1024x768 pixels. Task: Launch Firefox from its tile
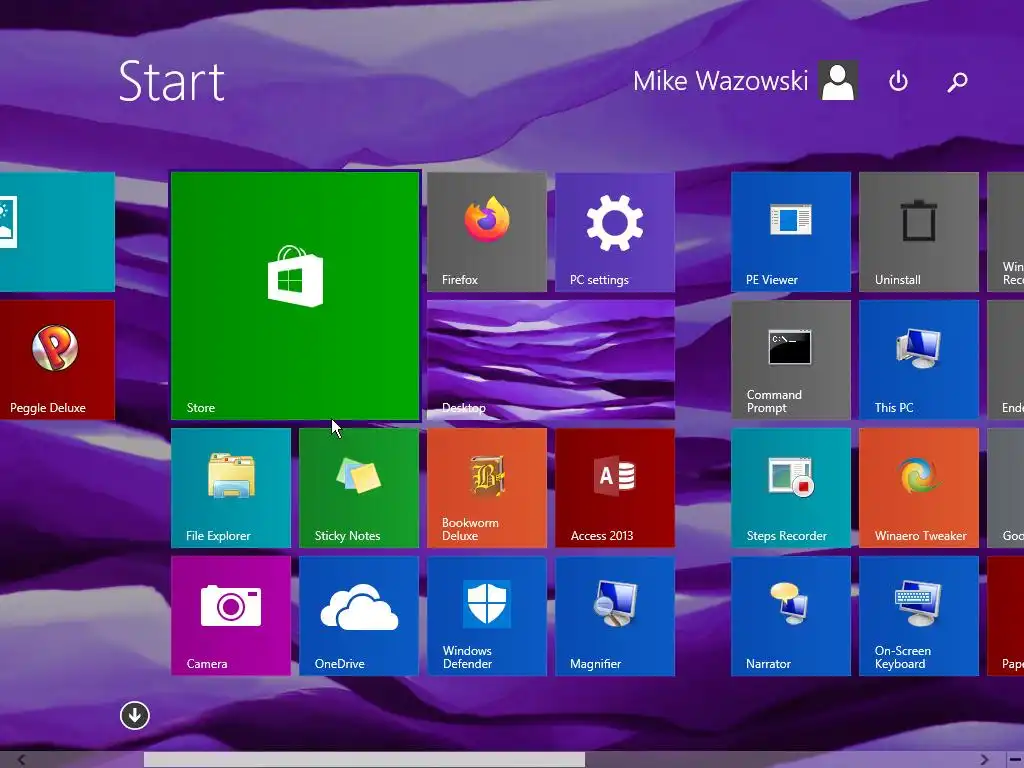point(487,232)
